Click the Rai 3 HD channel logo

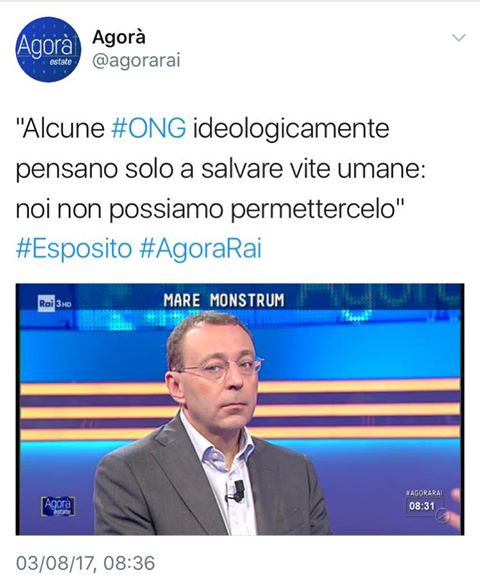[55, 304]
